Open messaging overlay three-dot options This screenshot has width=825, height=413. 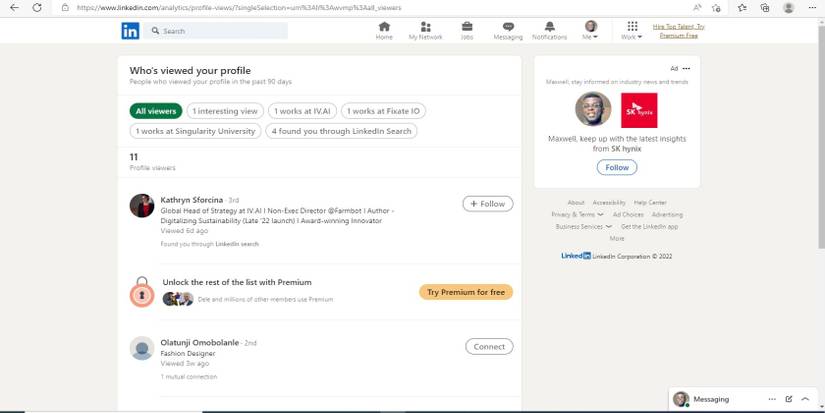(x=772, y=399)
